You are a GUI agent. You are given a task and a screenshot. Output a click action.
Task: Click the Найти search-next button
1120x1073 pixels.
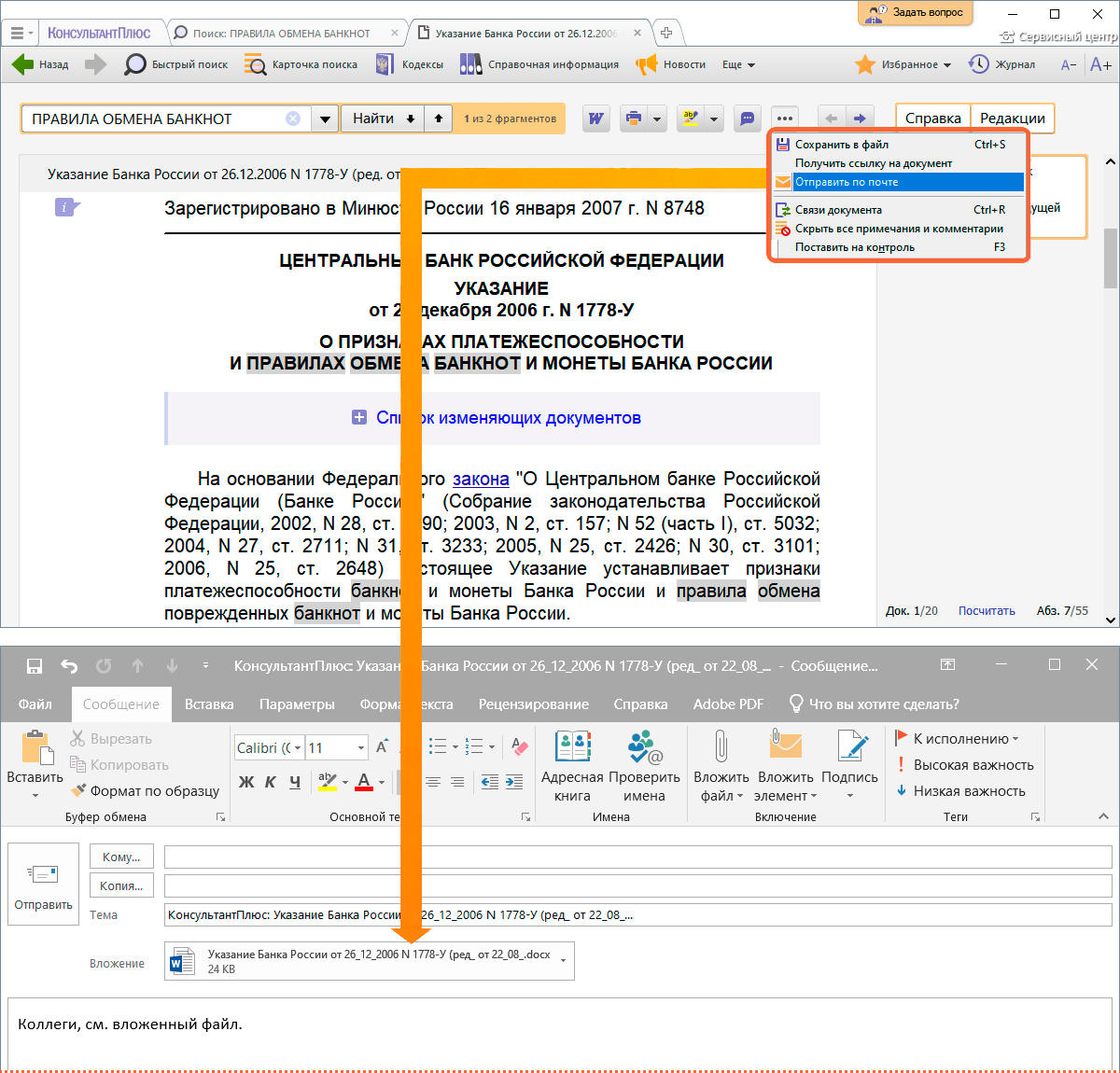384,118
